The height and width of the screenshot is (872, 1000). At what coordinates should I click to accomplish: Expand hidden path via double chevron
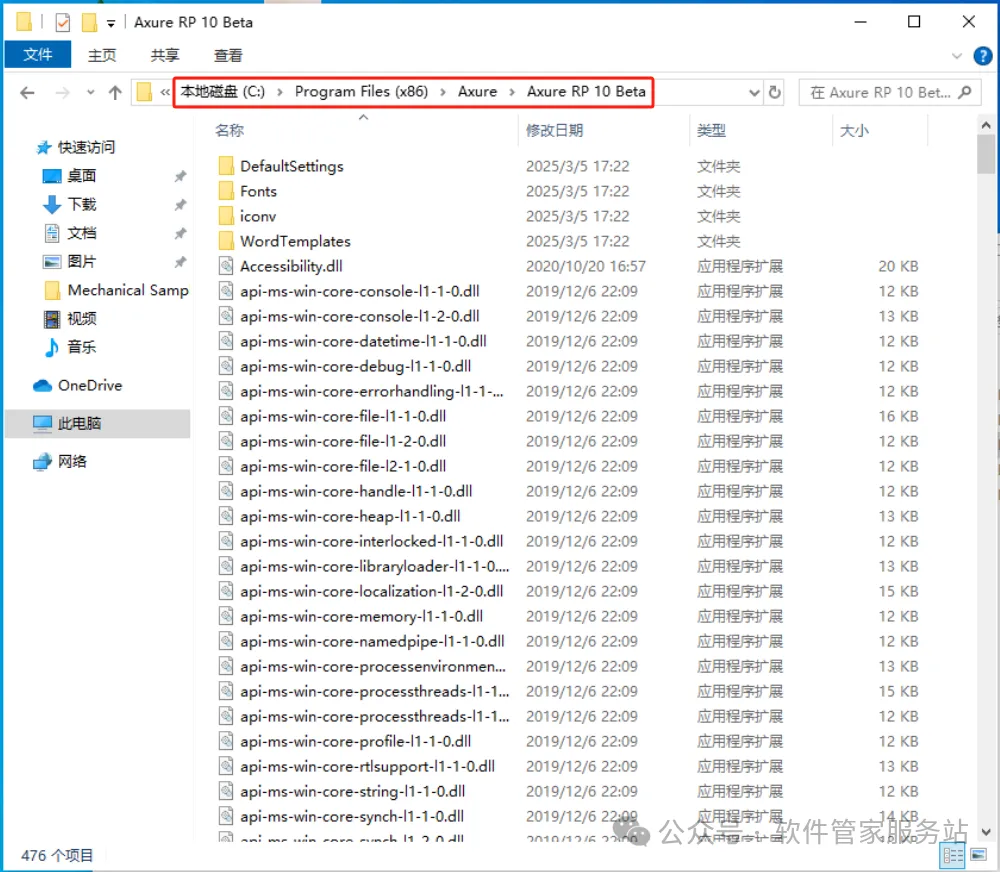(x=165, y=92)
